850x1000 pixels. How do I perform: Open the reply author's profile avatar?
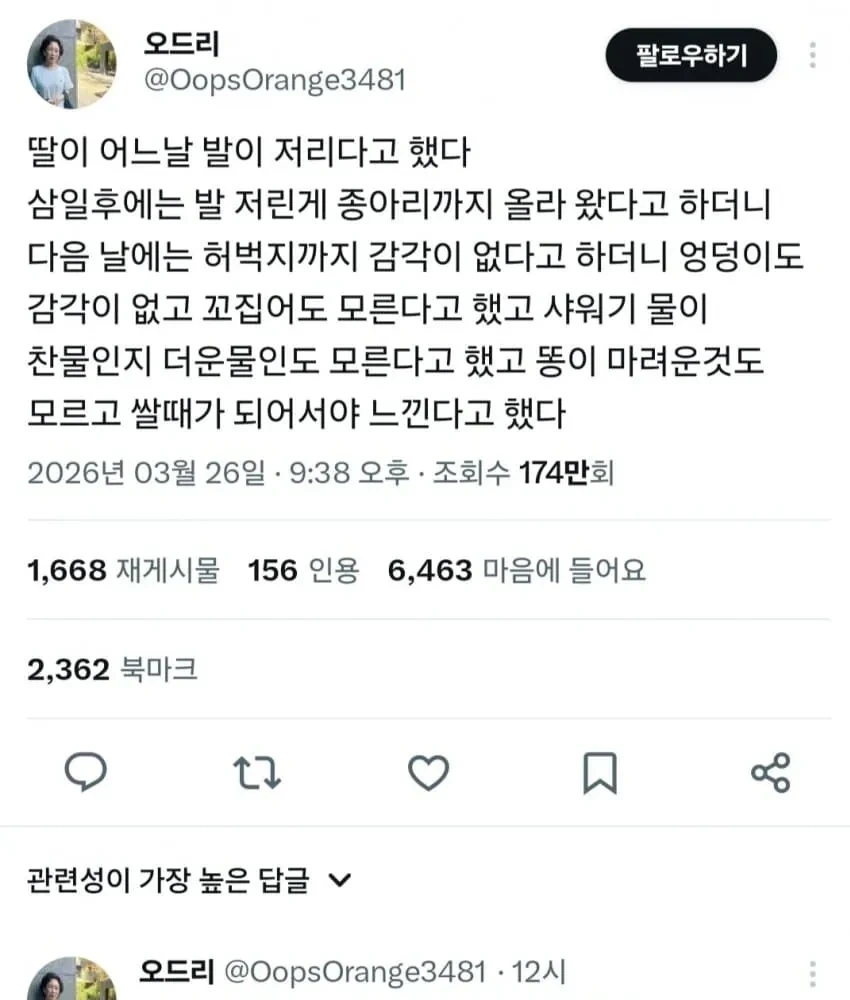click(x=71, y=978)
